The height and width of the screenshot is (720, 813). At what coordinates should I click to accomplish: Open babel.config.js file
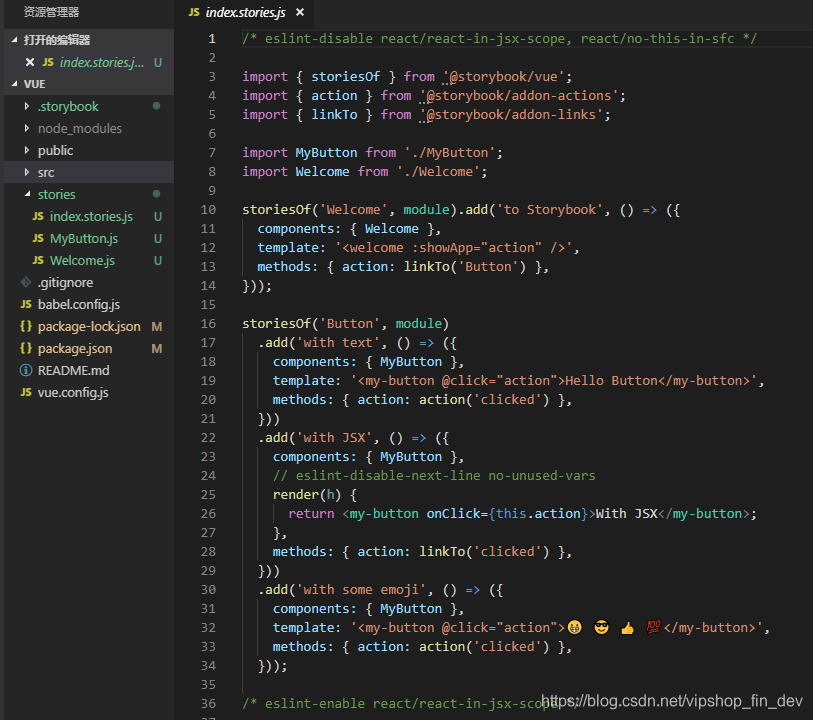pyautogui.click(x=79, y=304)
